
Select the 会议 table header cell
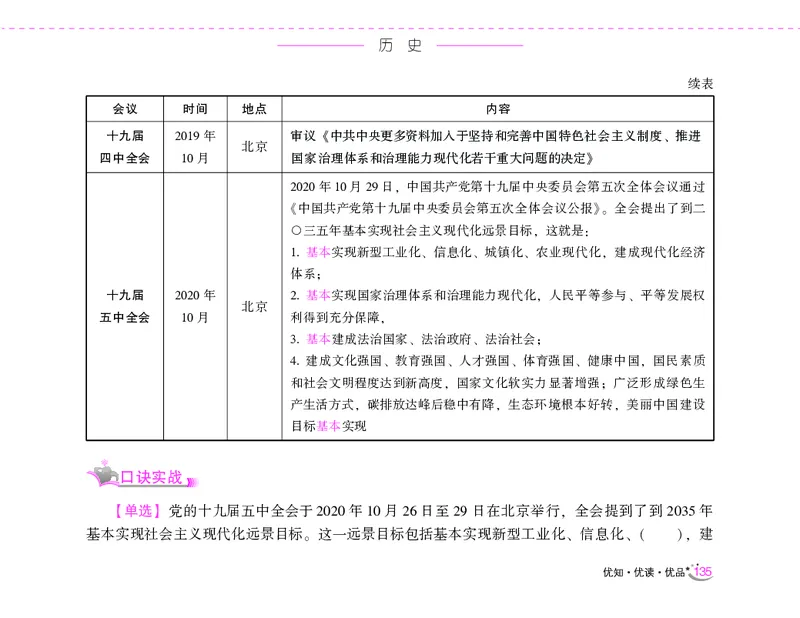click(127, 110)
